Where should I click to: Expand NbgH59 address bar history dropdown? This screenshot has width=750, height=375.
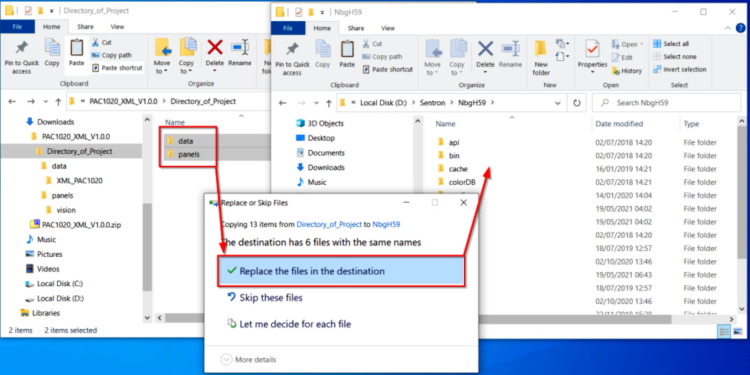point(558,103)
